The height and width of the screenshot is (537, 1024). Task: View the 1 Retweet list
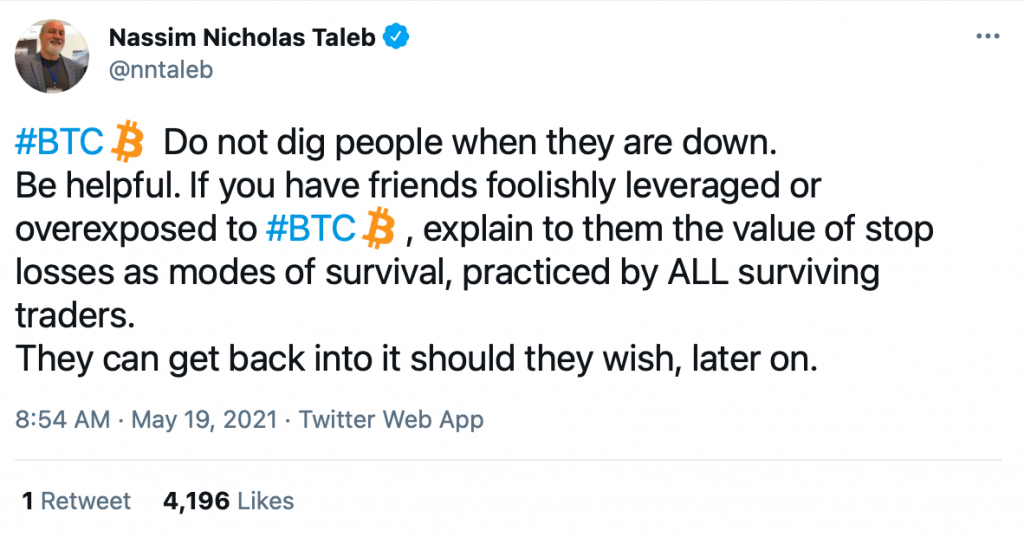click(x=76, y=501)
